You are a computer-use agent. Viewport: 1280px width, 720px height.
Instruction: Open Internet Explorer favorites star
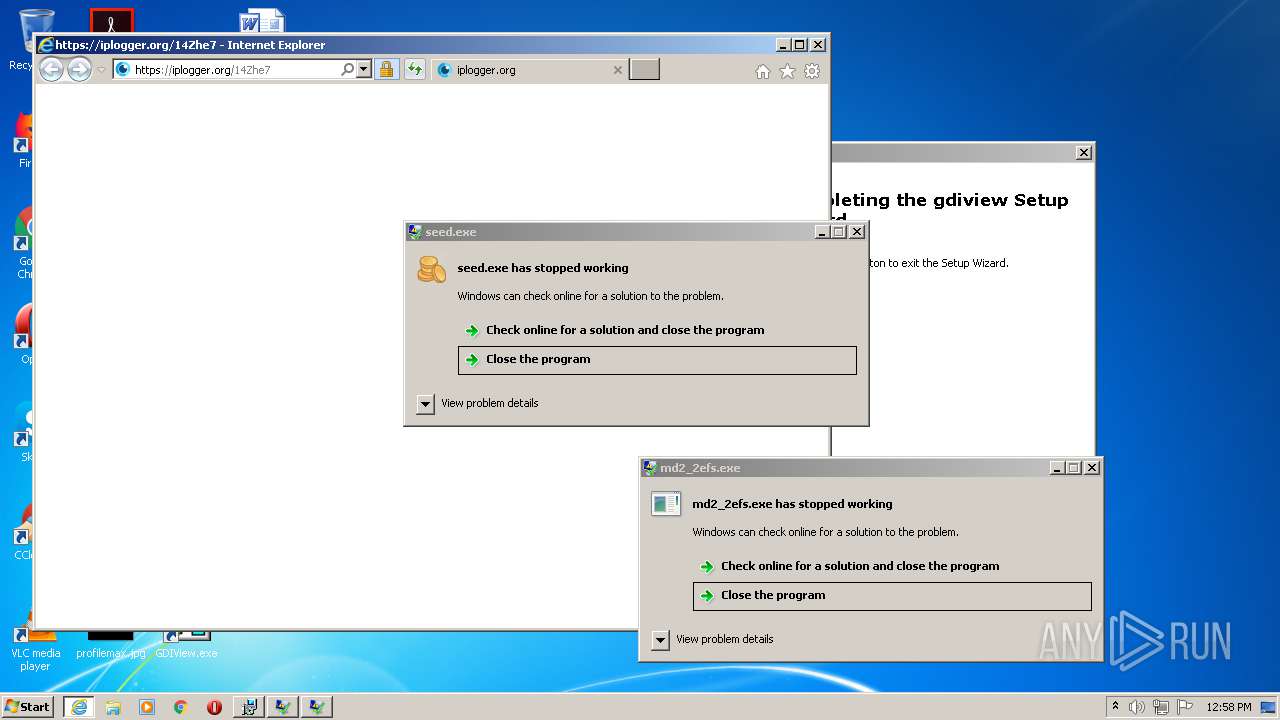pos(787,71)
